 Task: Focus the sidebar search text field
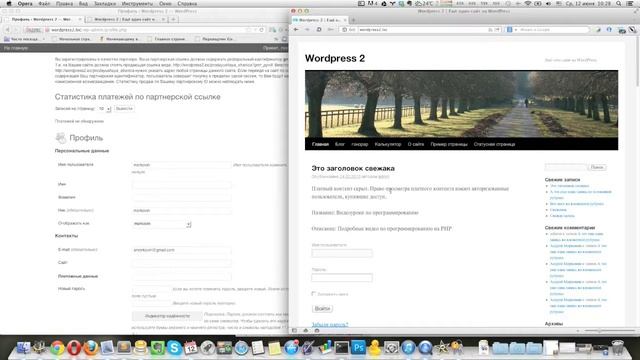[x=566, y=167]
